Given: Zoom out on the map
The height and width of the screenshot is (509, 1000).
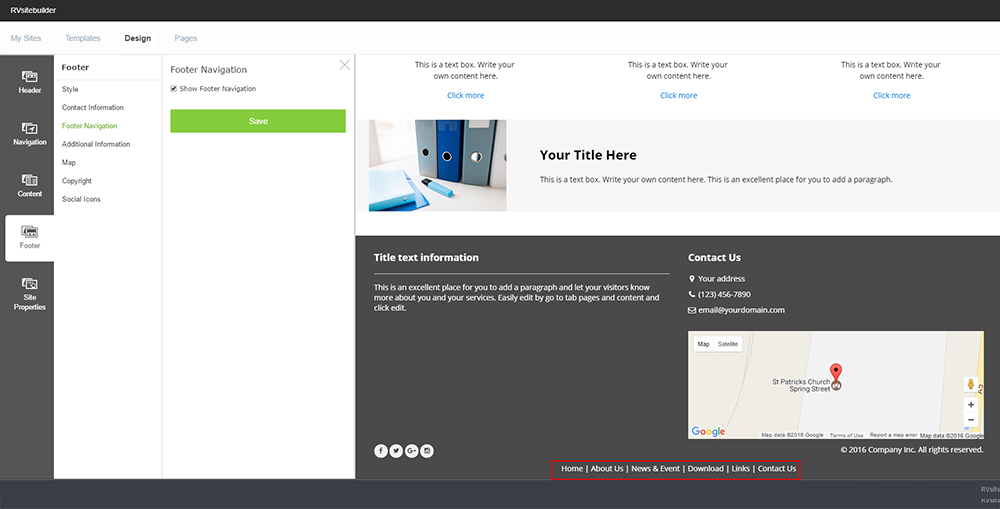Looking at the screenshot, I should [971, 420].
